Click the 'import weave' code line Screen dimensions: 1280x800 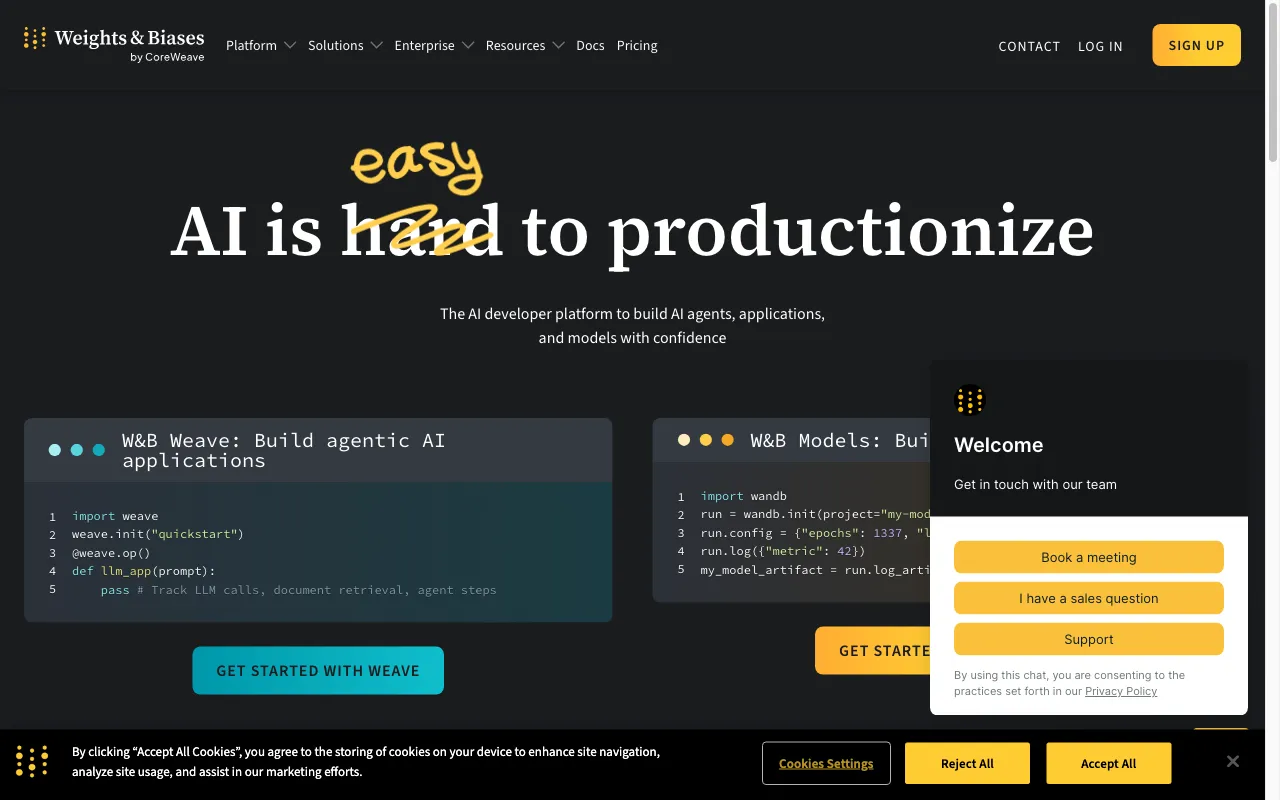coord(115,516)
